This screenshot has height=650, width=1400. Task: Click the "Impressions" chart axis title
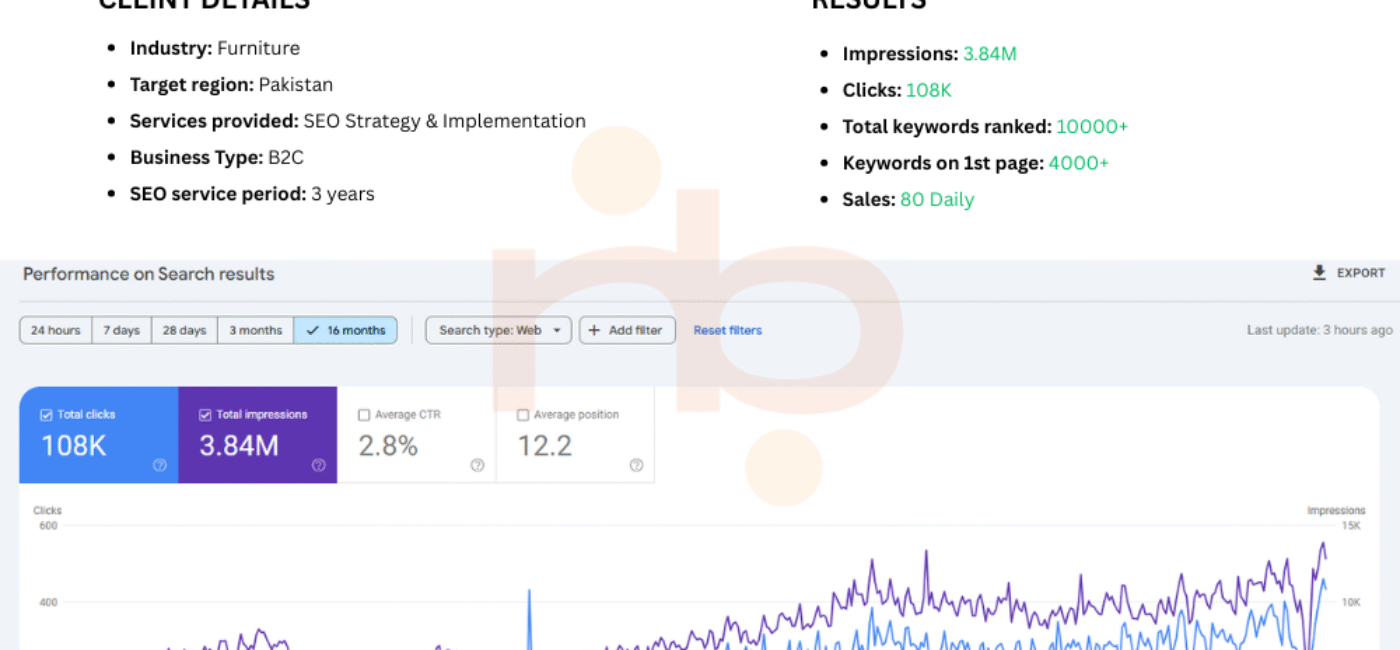click(1336, 511)
